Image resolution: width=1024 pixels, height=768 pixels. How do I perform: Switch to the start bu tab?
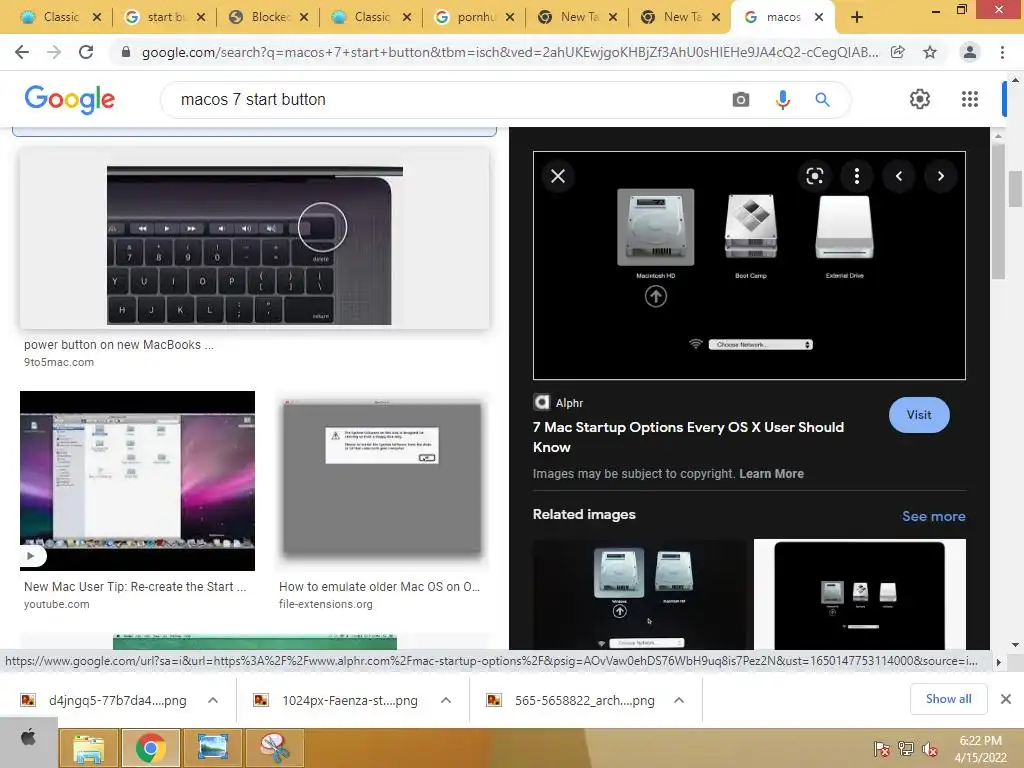click(x=156, y=17)
